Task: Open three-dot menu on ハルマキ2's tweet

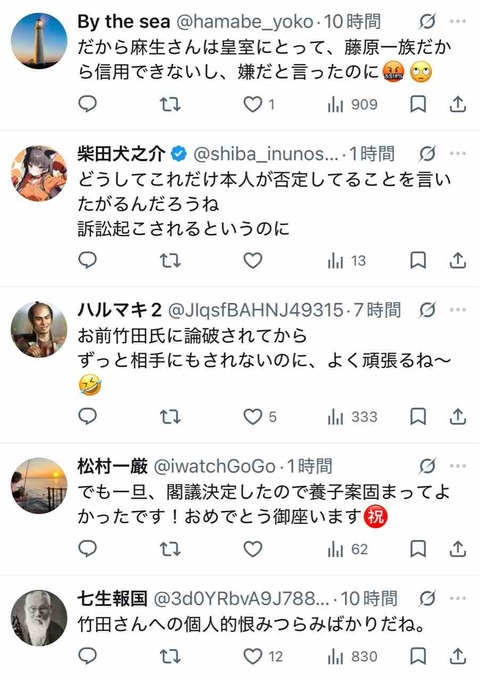Action: (458, 310)
